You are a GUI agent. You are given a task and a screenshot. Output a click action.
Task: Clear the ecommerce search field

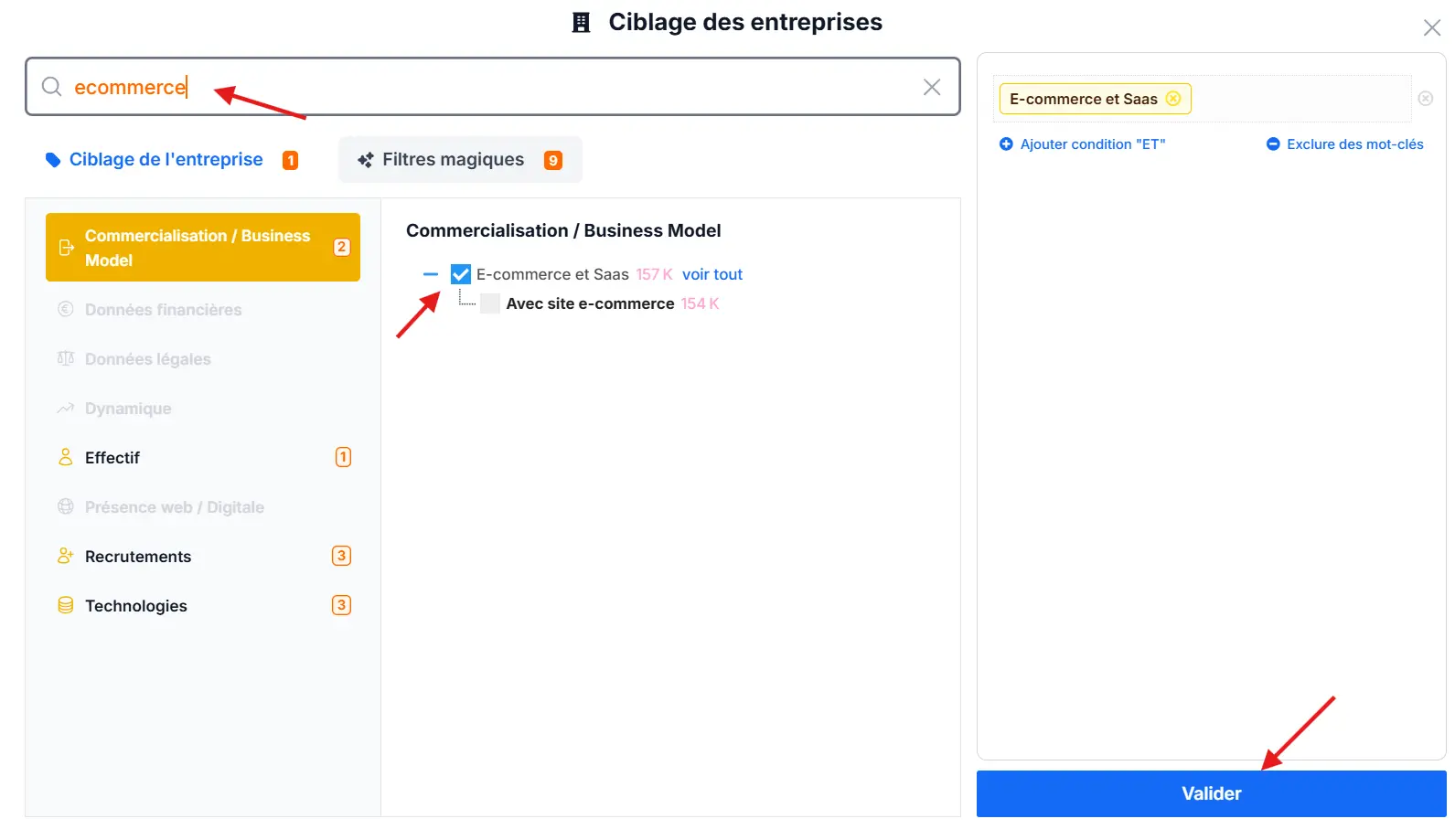click(932, 87)
